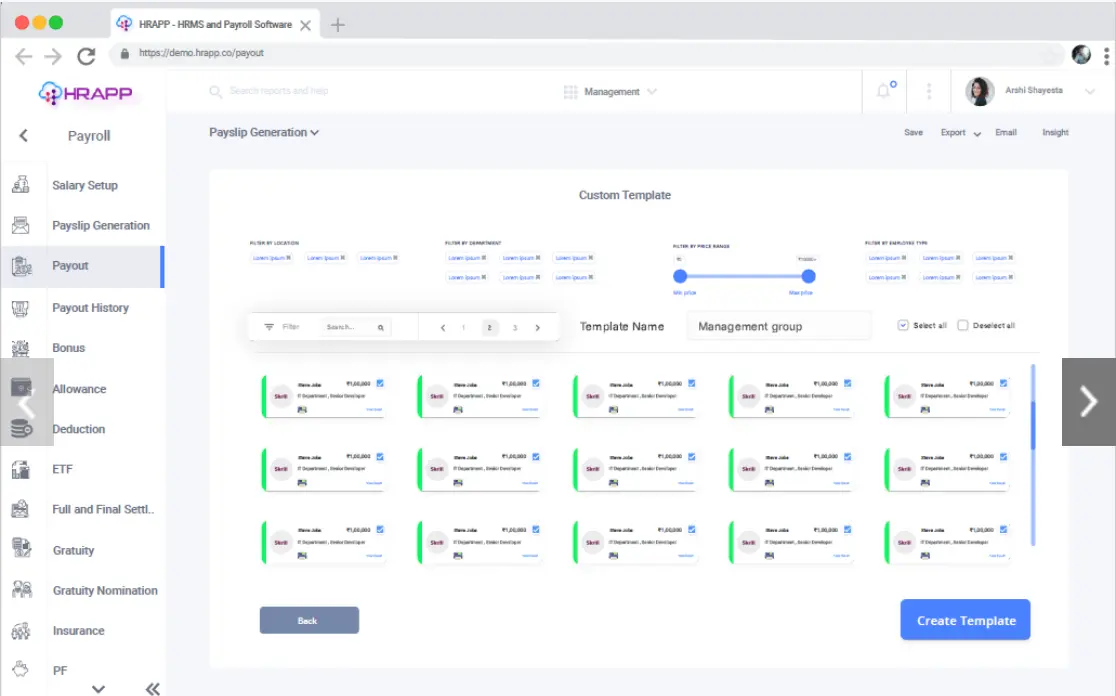The height and width of the screenshot is (696, 1116).
Task: Click the three-dot more options icon
Action: 929,91
